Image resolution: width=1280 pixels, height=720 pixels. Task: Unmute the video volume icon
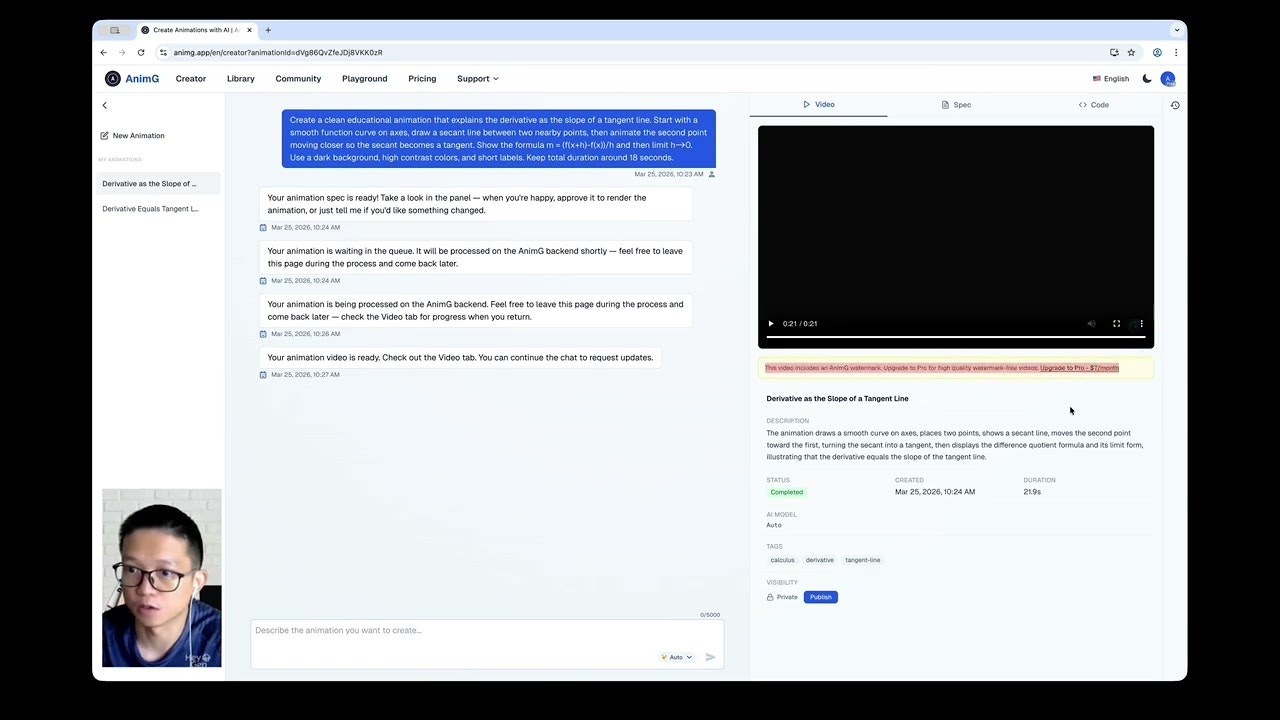pyautogui.click(x=1091, y=323)
